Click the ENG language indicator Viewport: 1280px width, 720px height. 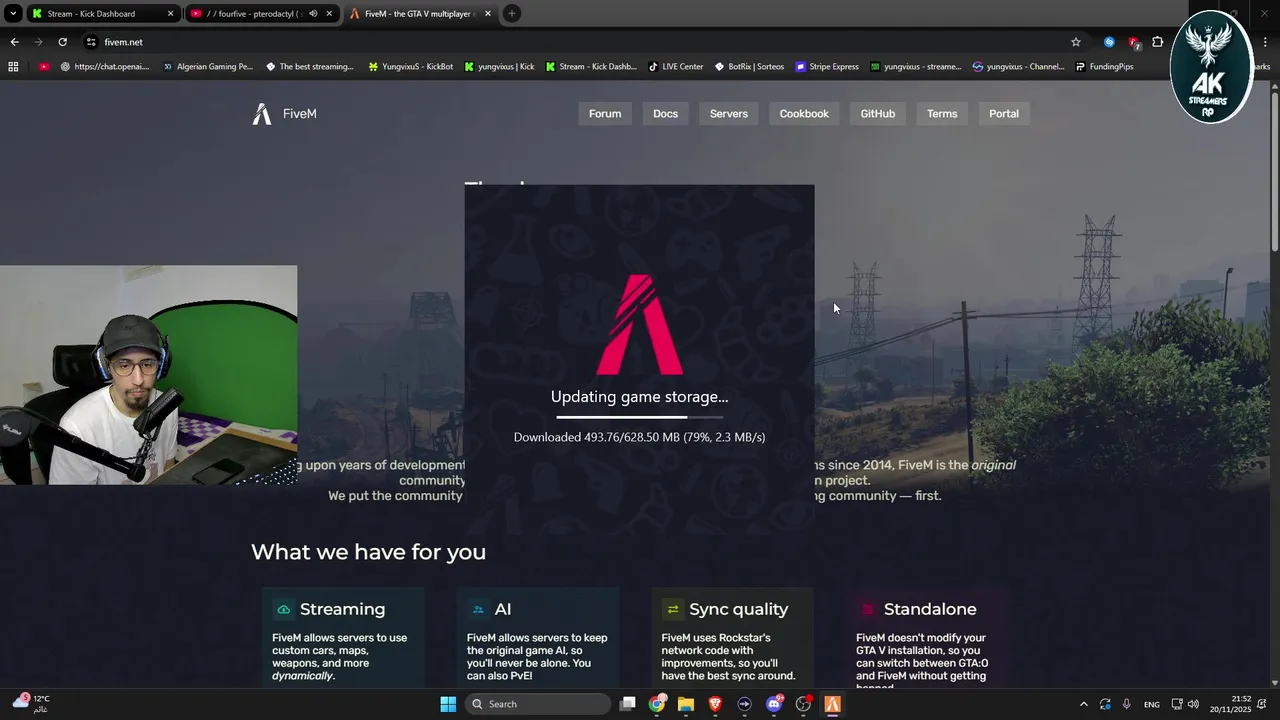(1152, 704)
